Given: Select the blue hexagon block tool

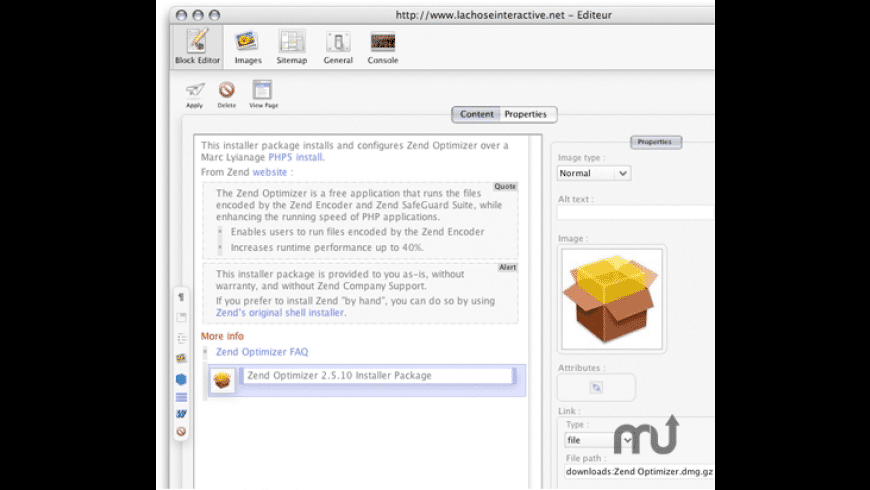Looking at the screenshot, I should (181, 379).
